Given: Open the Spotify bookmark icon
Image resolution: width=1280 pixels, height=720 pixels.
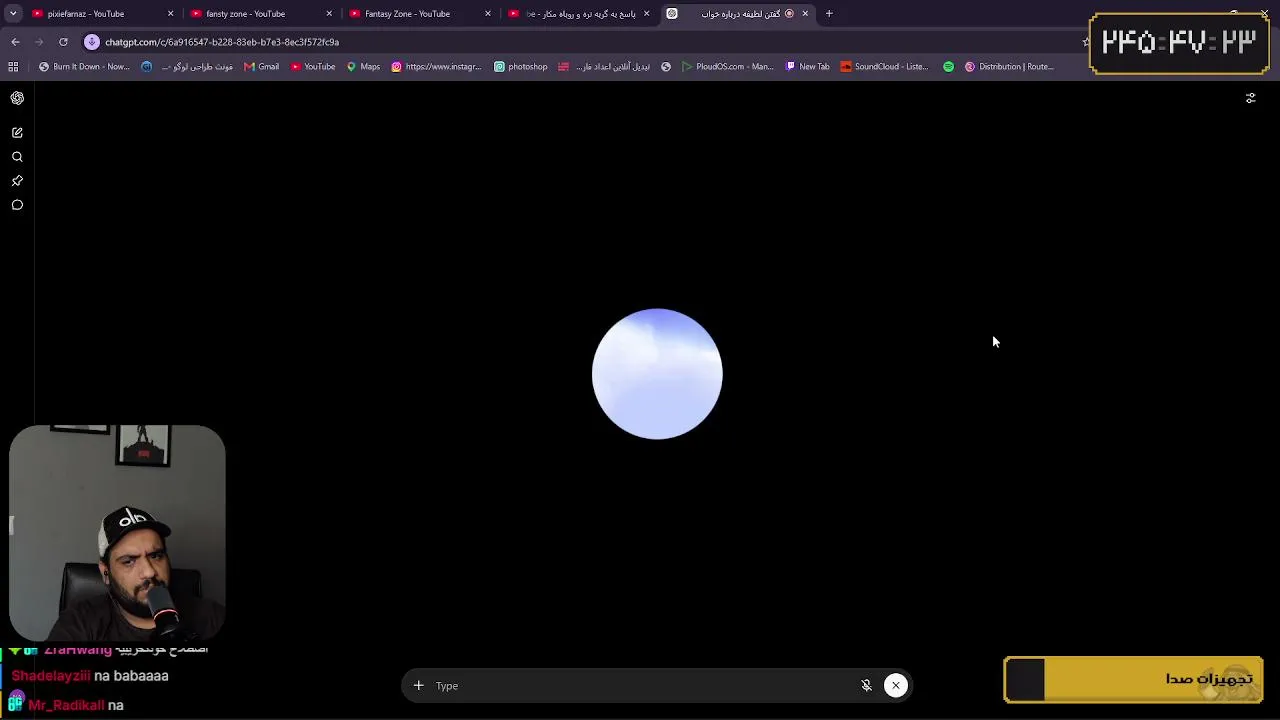Looking at the screenshot, I should point(949,67).
